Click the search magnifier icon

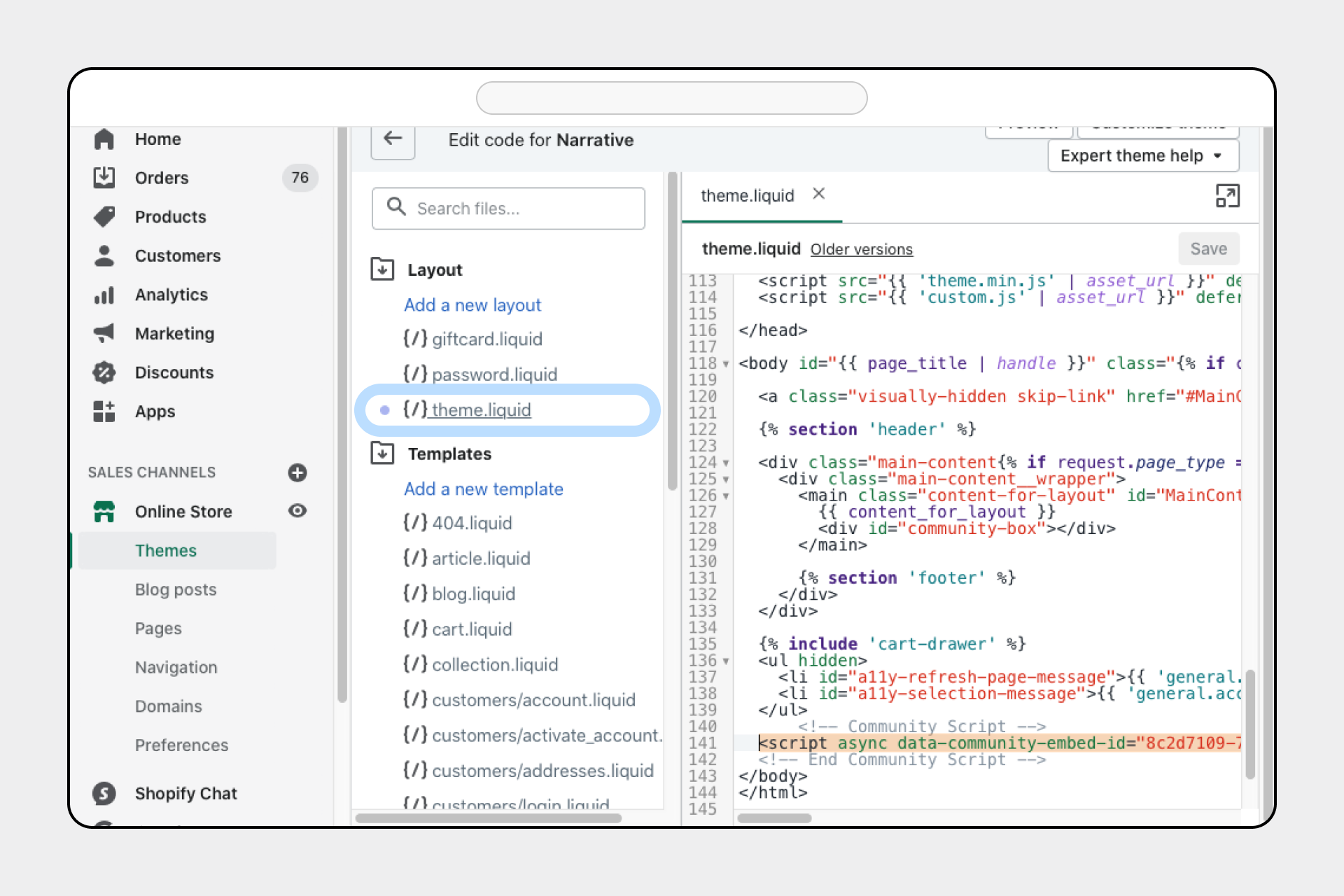pyautogui.click(x=396, y=207)
